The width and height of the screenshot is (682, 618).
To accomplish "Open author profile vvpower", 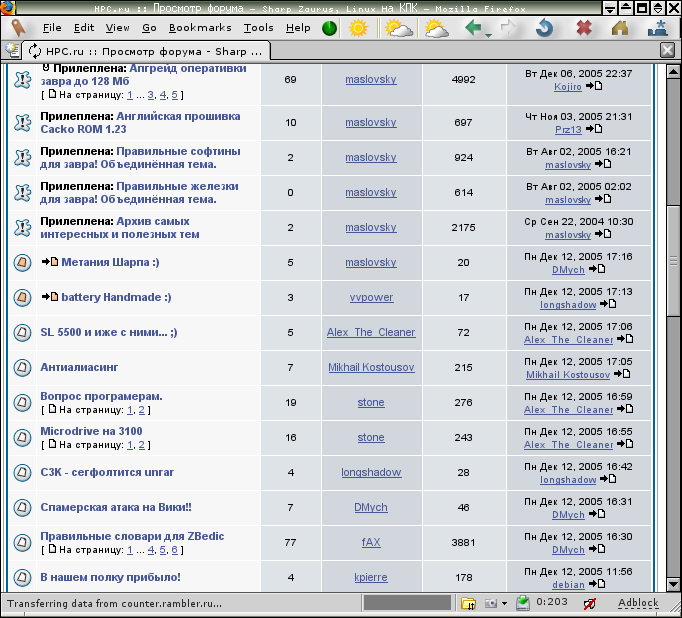I will tap(371, 297).
